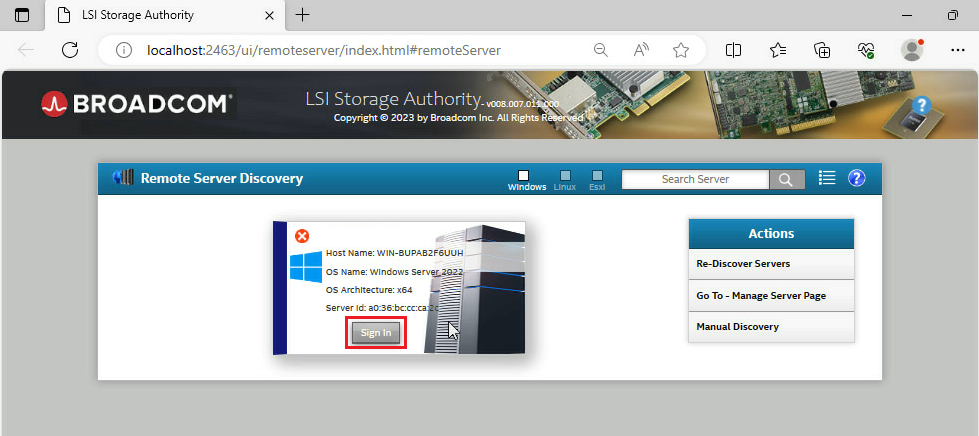Click the red X icon on server card
Image resolution: width=979 pixels, height=436 pixels.
(x=302, y=236)
